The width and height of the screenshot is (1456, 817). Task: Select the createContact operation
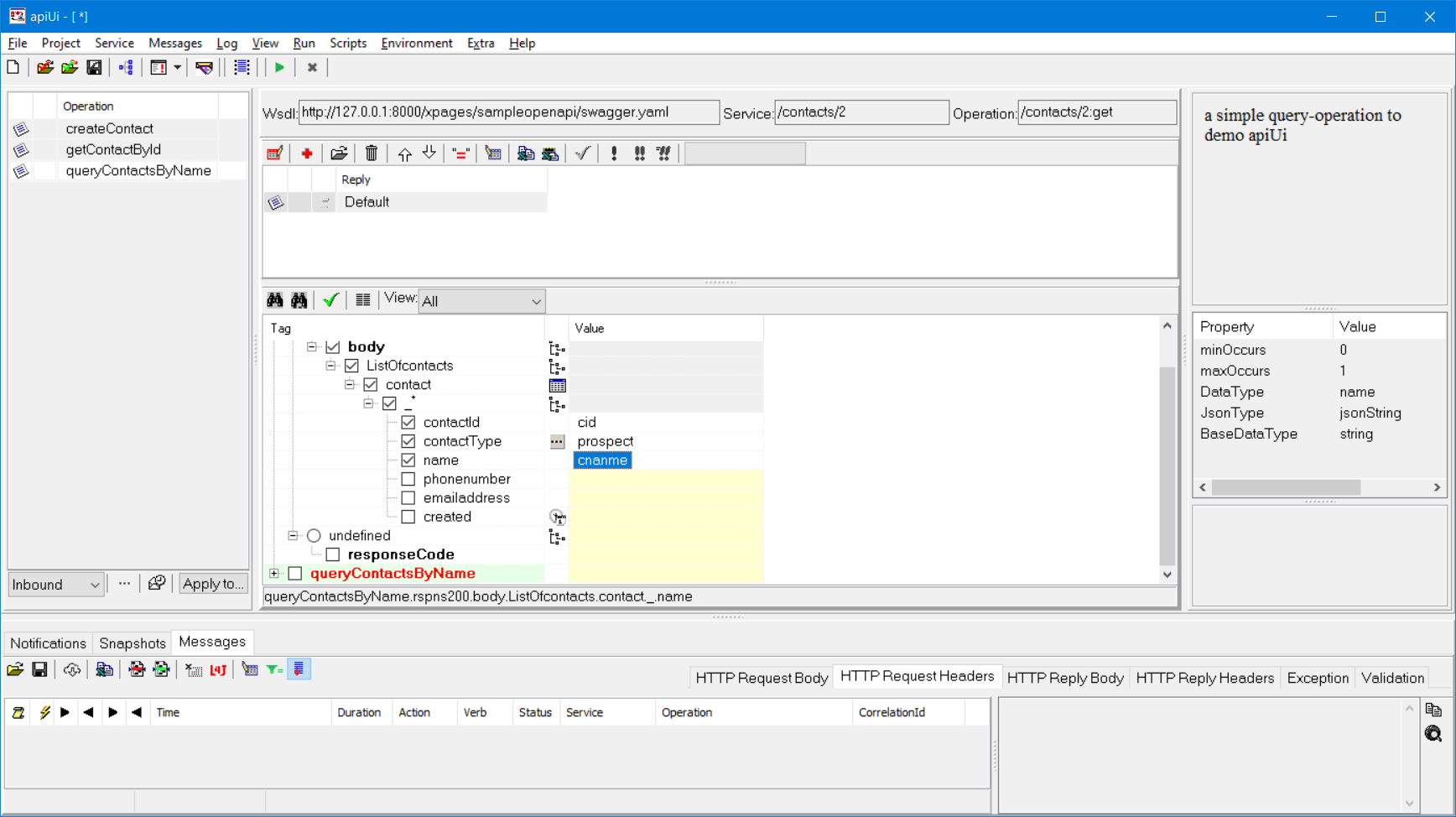pyautogui.click(x=109, y=128)
